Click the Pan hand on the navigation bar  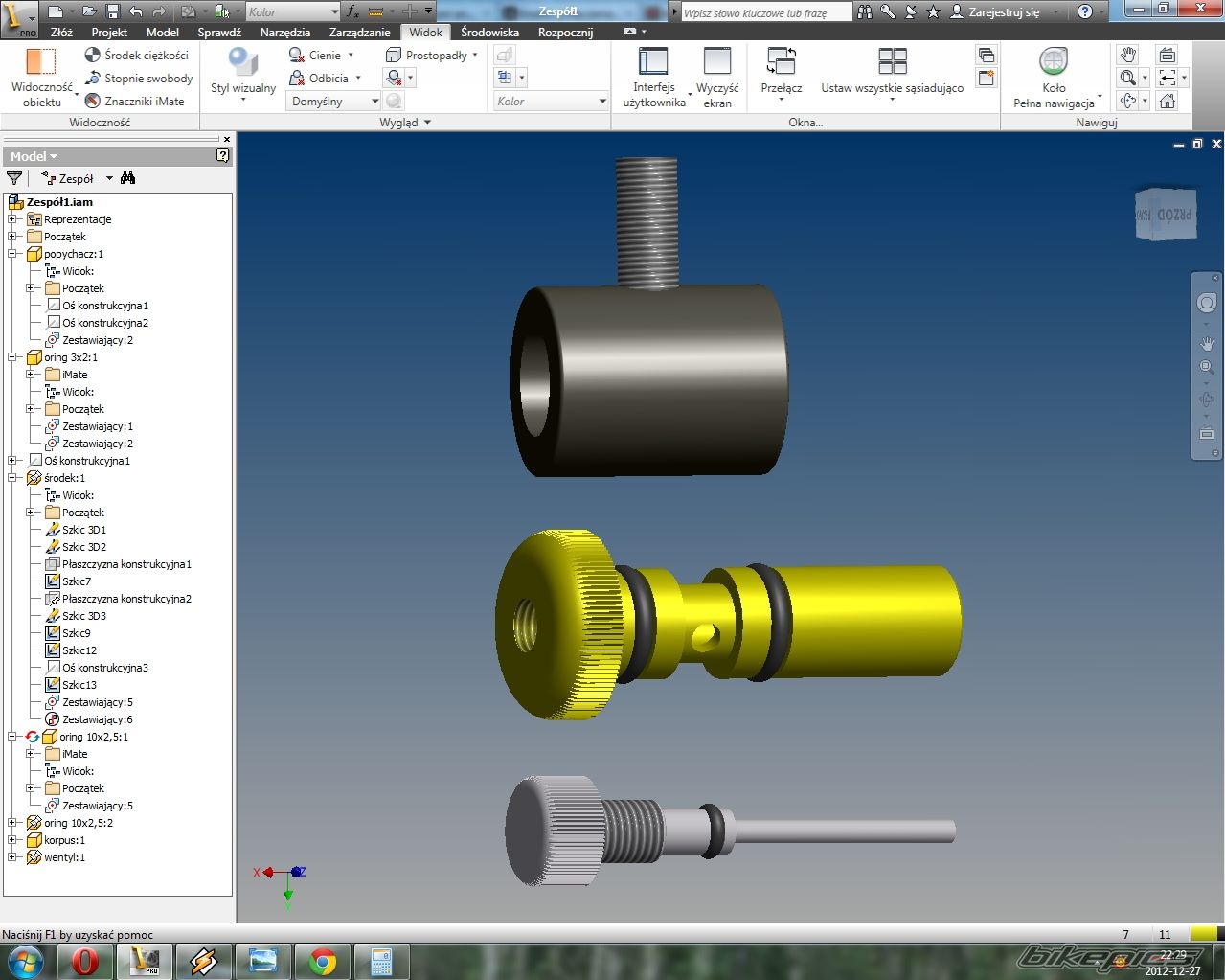(x=1207, y=343)
